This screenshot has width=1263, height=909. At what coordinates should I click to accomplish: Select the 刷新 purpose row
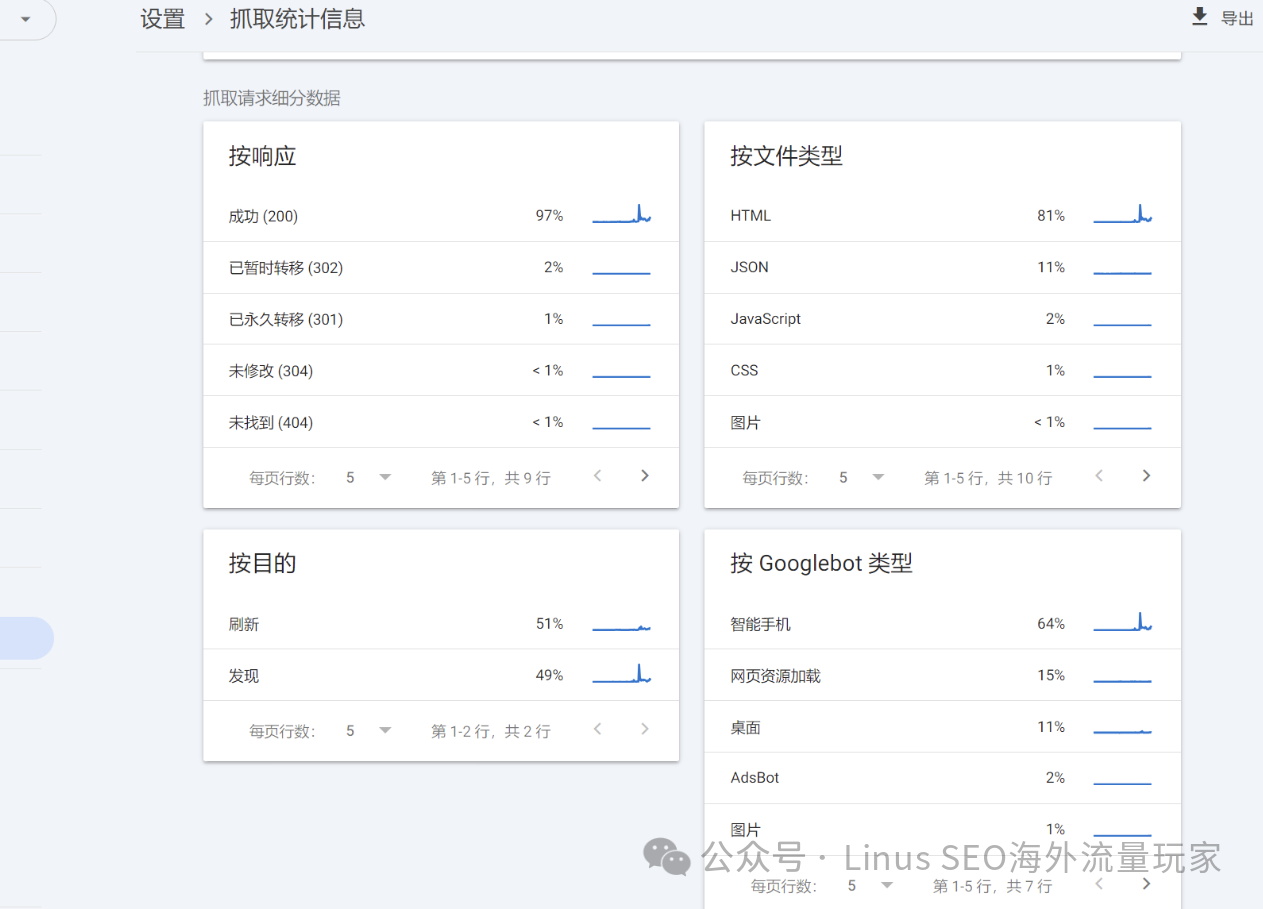pos(440,624)
